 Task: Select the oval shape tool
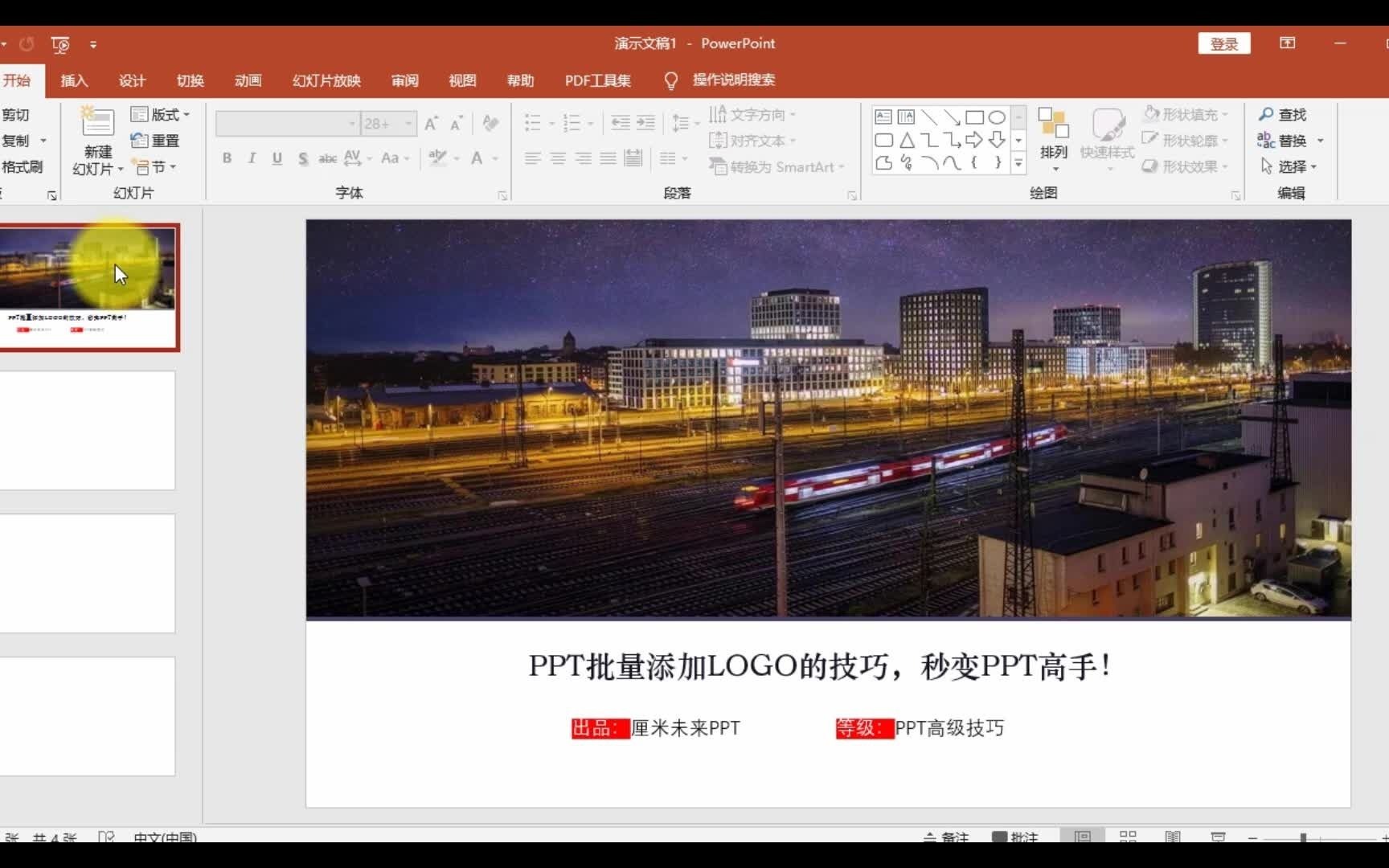(997, 117)
